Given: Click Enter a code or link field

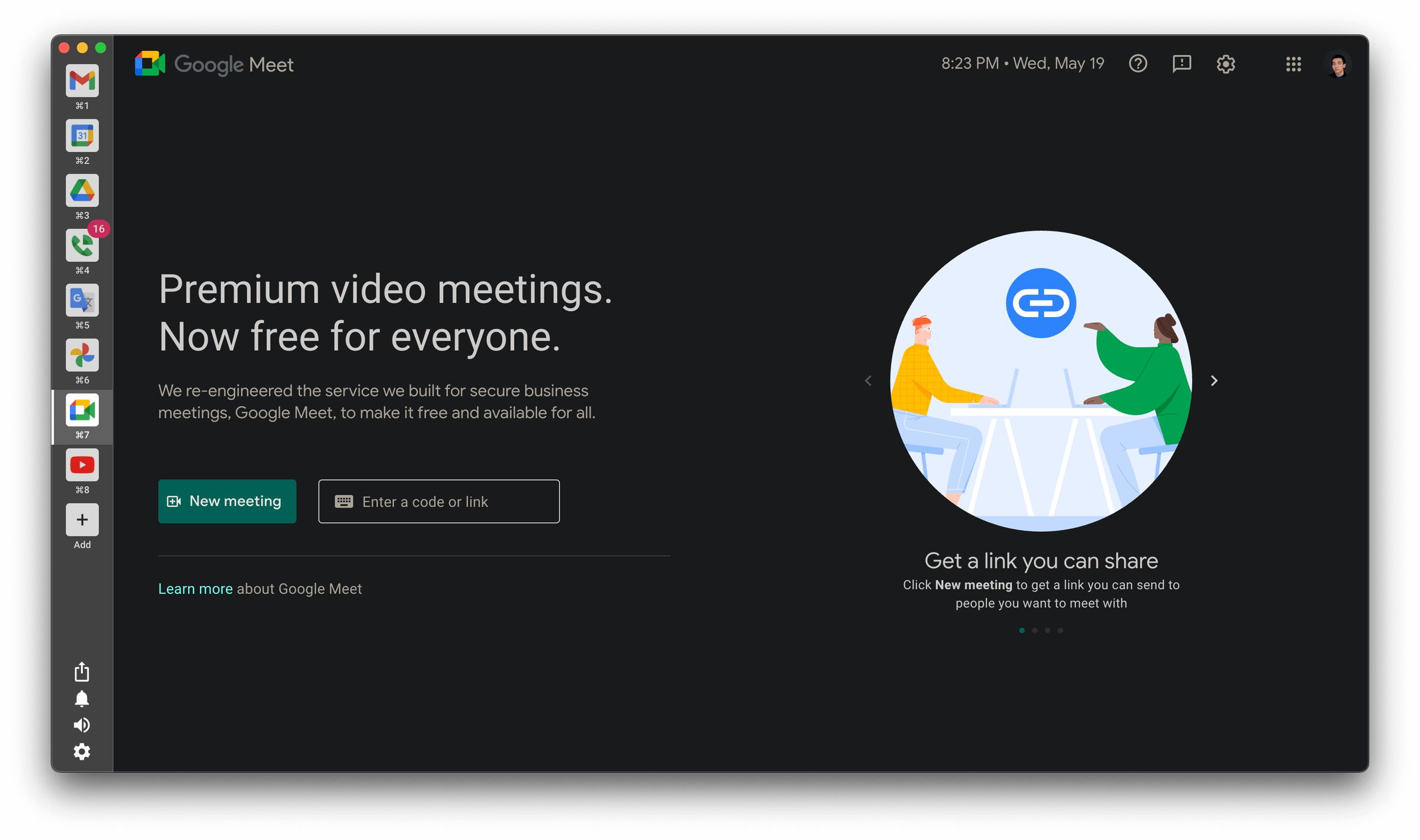Looking at the screenshot, I should (x=438, y=501).
